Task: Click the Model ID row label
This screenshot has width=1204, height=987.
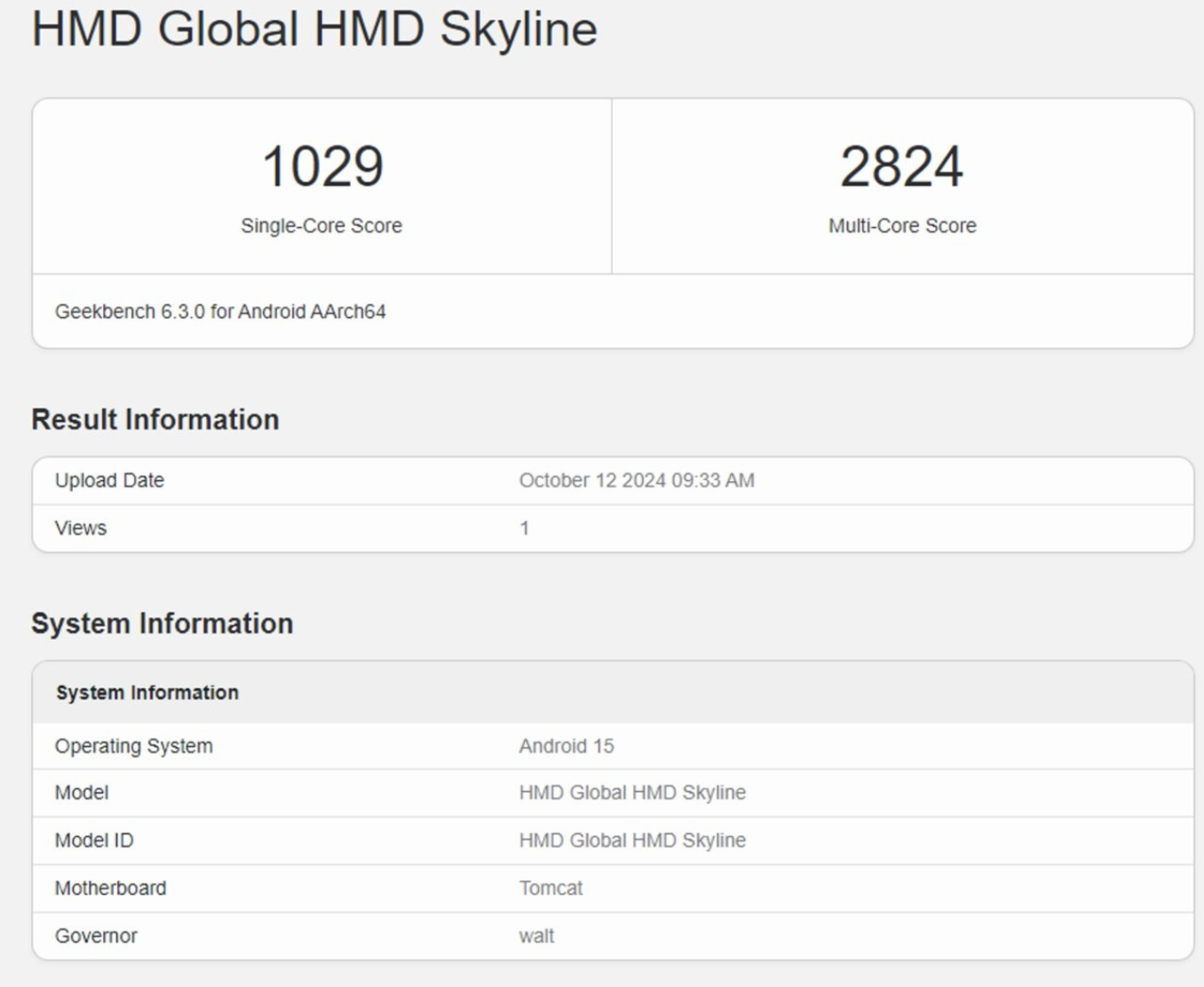Action: [94, 841]
